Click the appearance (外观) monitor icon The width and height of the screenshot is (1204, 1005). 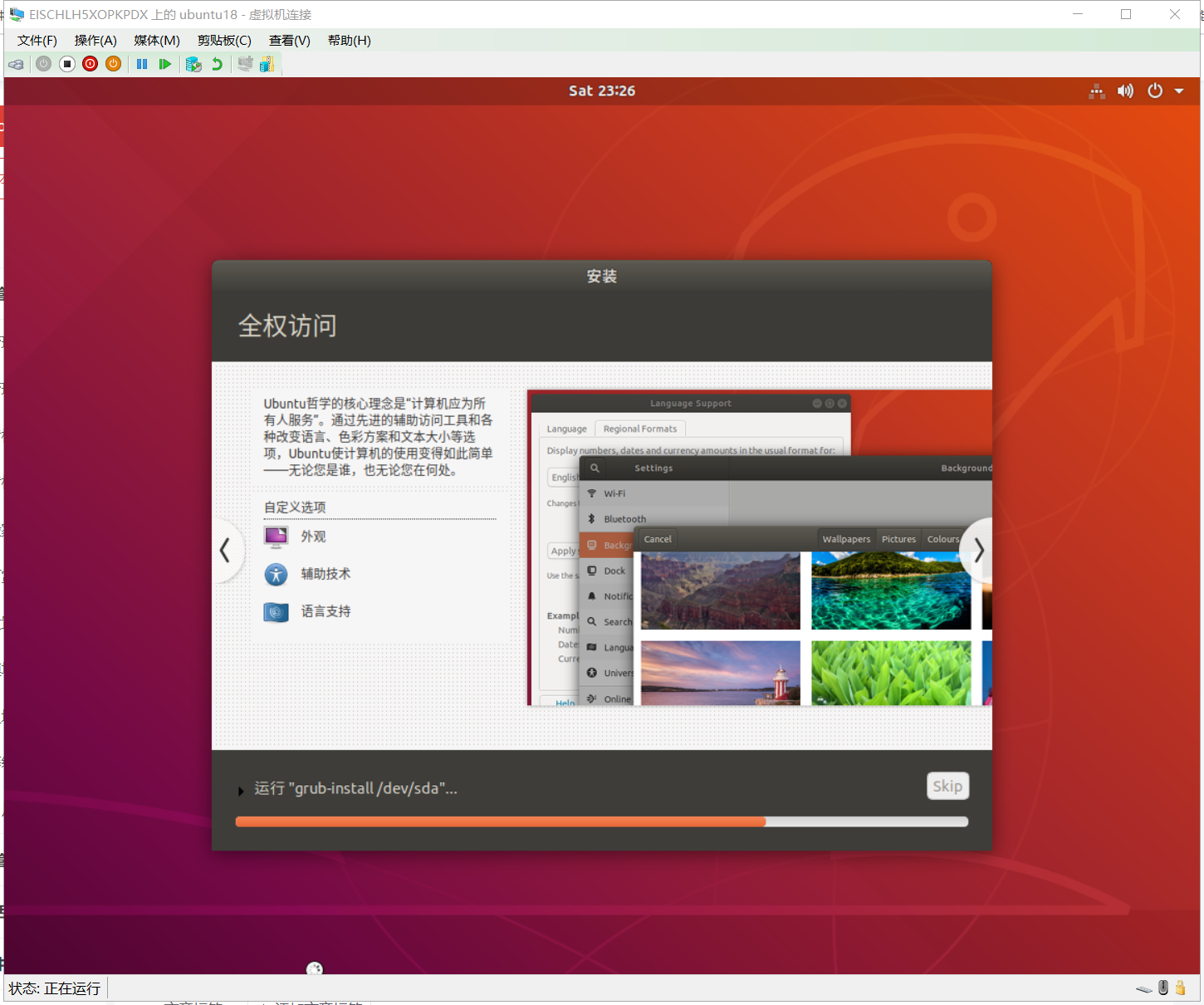click(x=276, y=537)
